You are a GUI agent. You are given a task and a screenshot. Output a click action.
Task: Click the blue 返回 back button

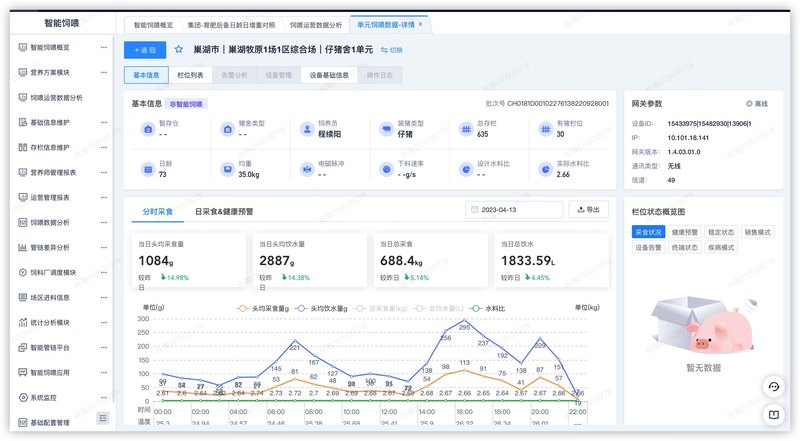click(x=145, y=50)
